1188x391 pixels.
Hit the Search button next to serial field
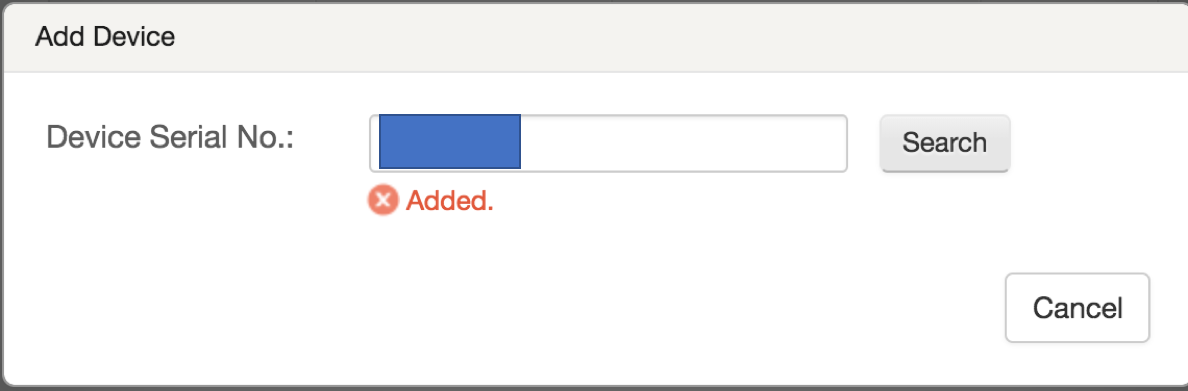pyautogui.click(x=945, y=143)
